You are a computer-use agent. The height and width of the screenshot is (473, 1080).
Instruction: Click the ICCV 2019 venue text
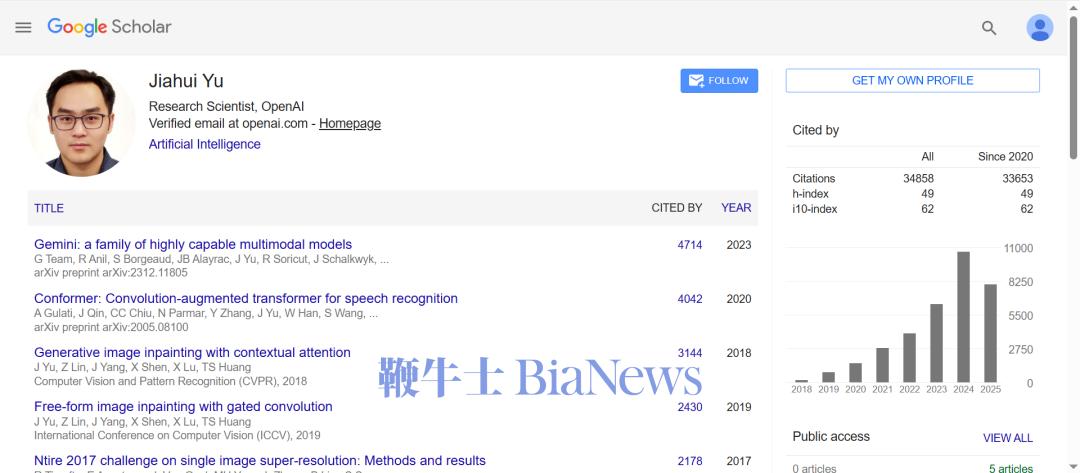point(177,435)
